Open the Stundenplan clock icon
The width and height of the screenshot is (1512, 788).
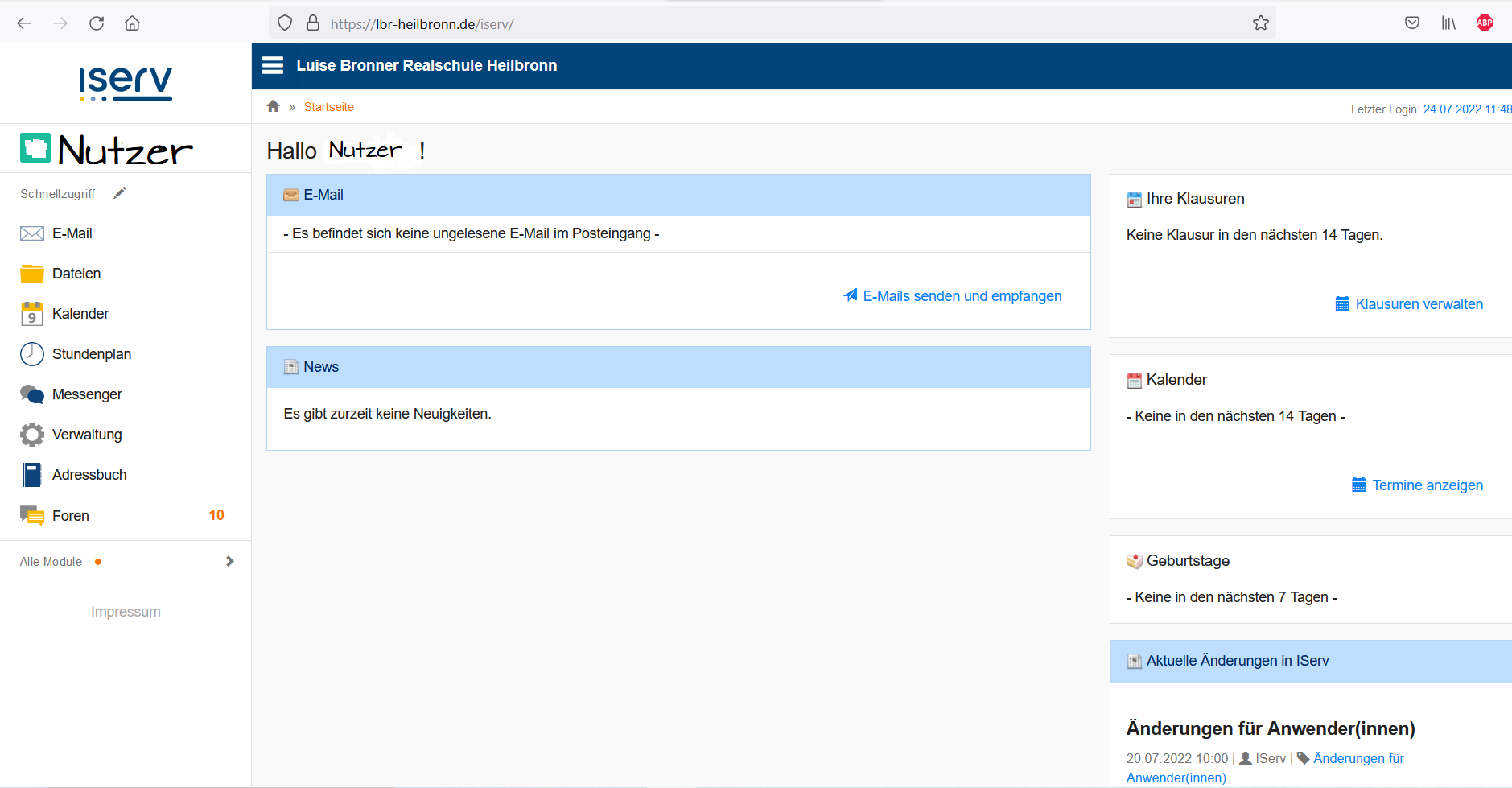pos(32,354)
